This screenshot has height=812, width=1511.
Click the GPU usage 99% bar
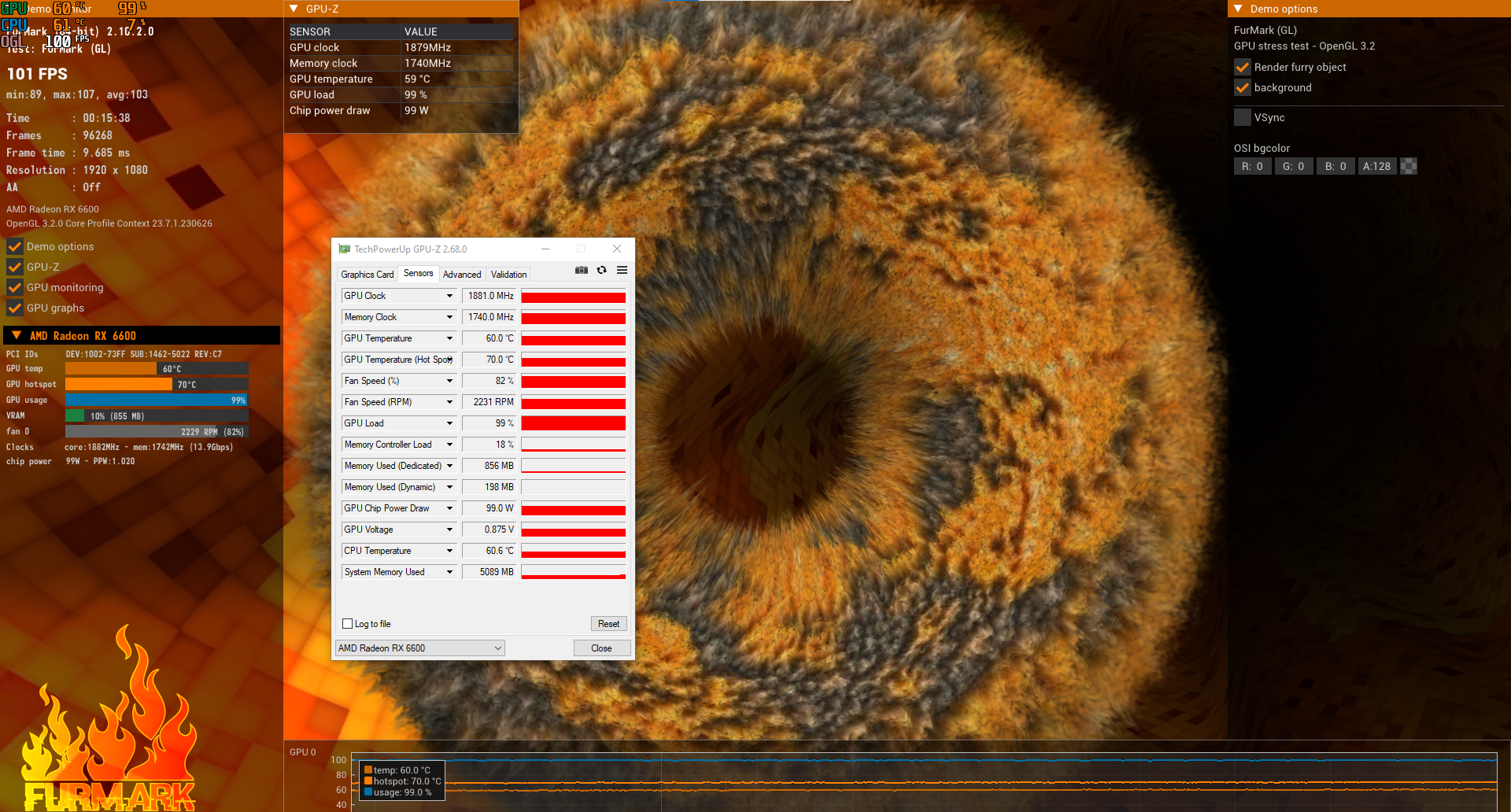coord(157,400)
